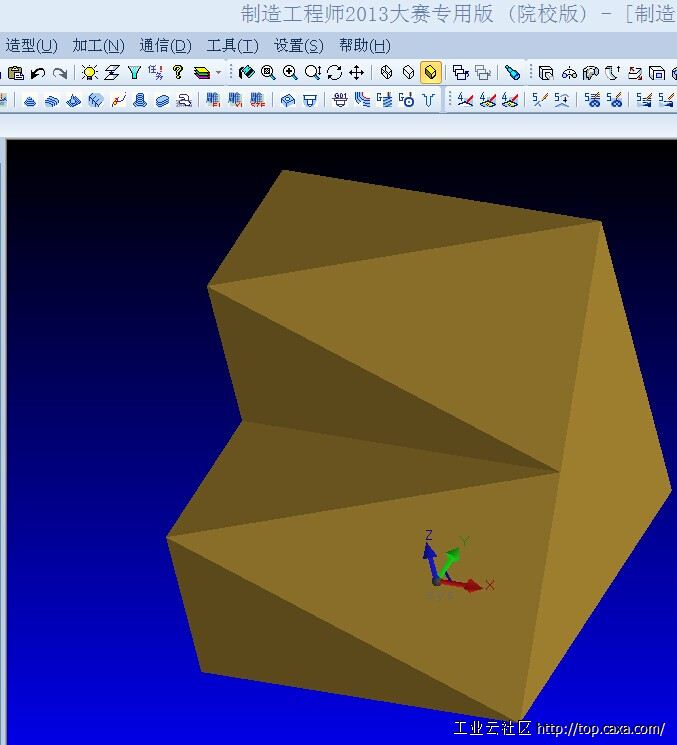Screen dimensions: 677x745
Task: Open the 设置(S) menu
Action: [x=298, y=46]
